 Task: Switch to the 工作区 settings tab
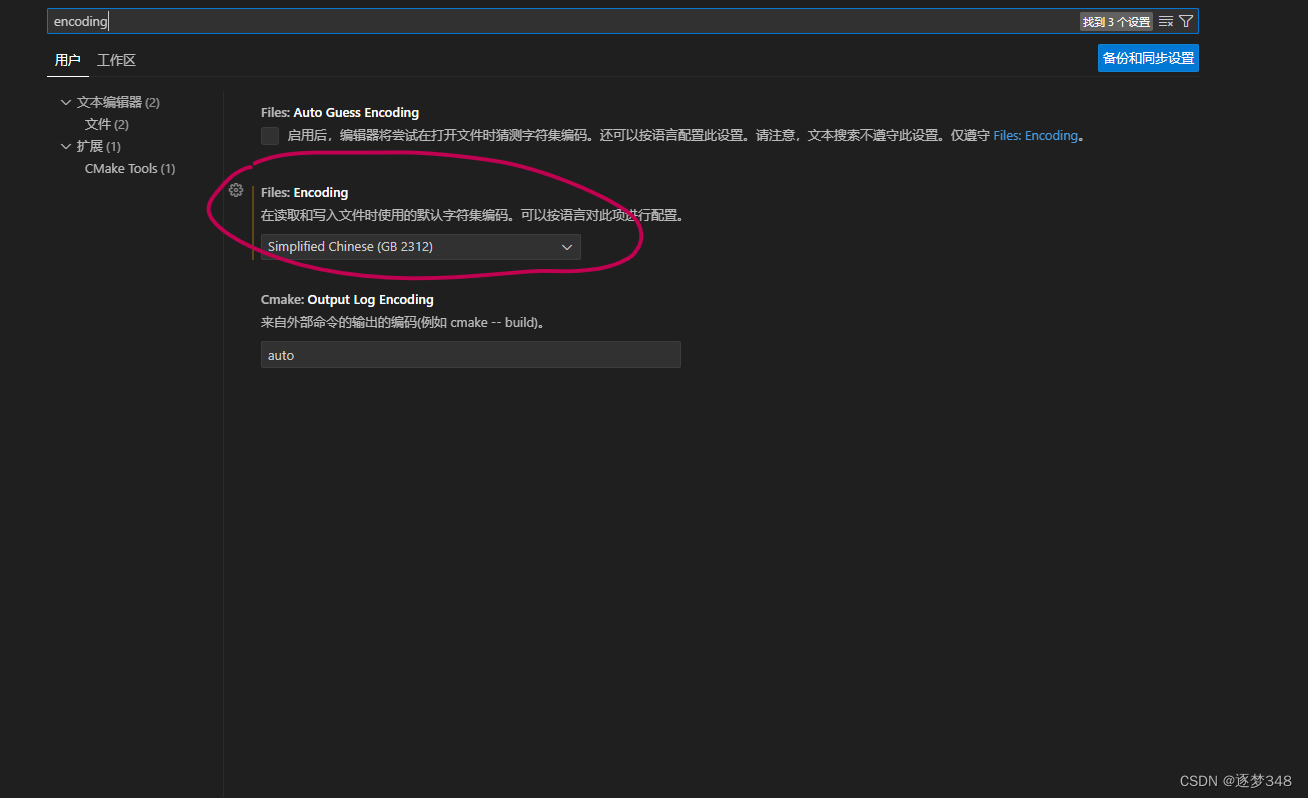point(116,60)
